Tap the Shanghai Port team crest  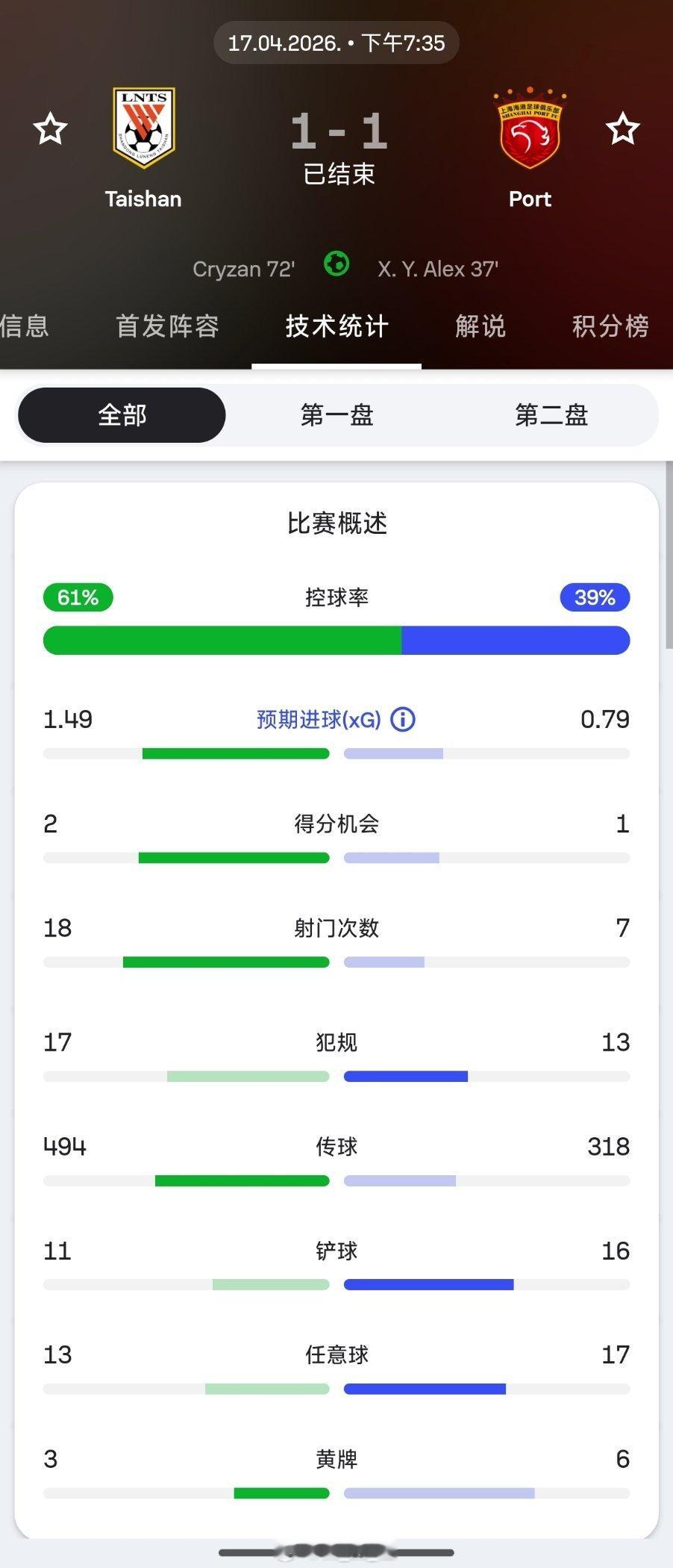530,128
